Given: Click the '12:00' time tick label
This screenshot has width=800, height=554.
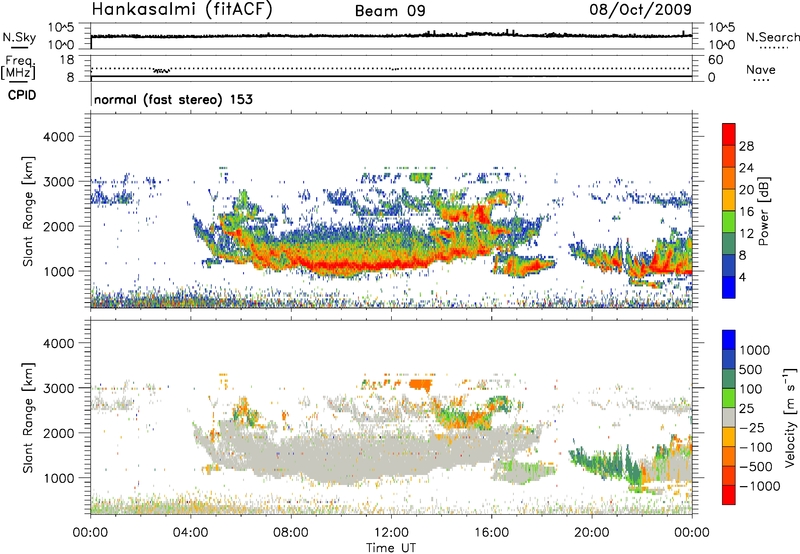Looking at the screenshot, I should (x=391, y=533).
